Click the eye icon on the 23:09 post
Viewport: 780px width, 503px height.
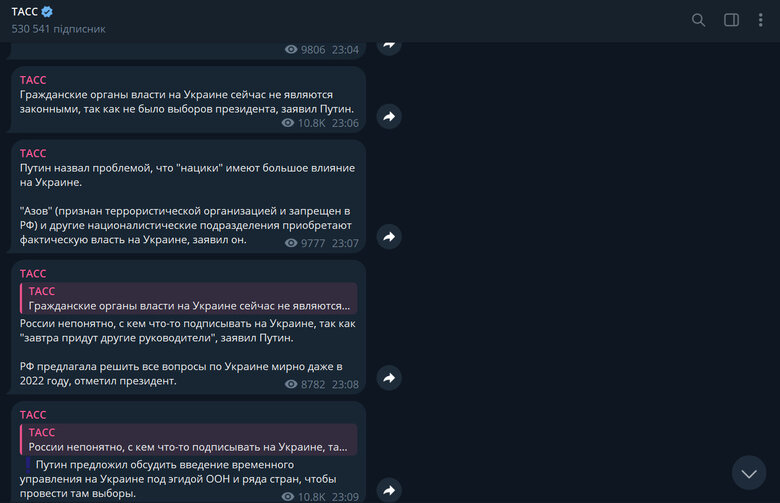click(x=288, y=497)
